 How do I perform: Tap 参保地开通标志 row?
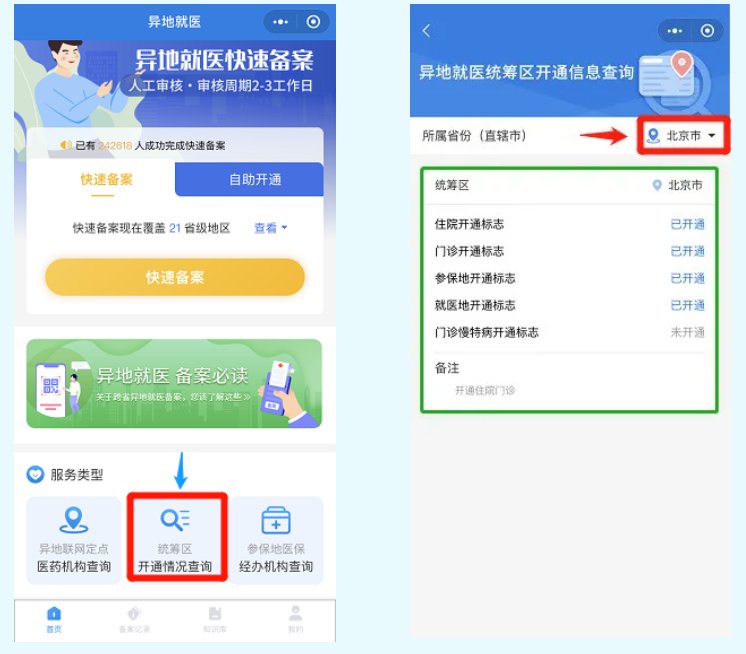coord(569,278)
